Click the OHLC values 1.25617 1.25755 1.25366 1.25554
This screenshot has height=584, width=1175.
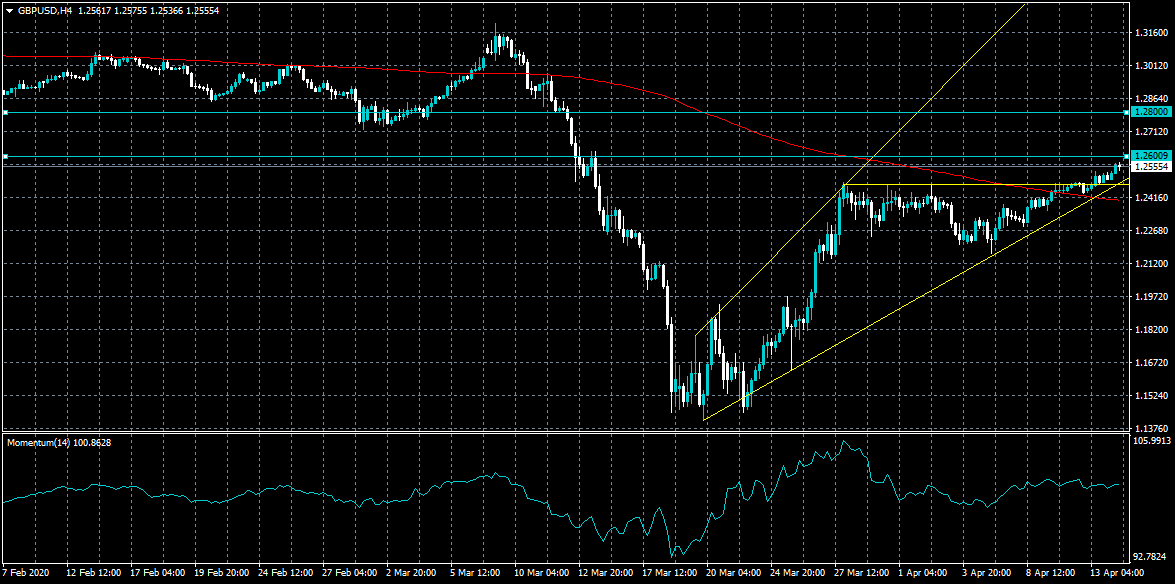point(148,10)
